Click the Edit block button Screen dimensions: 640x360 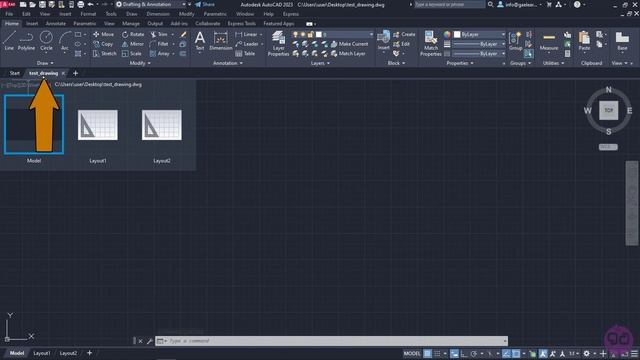click(x=402, y=44)
